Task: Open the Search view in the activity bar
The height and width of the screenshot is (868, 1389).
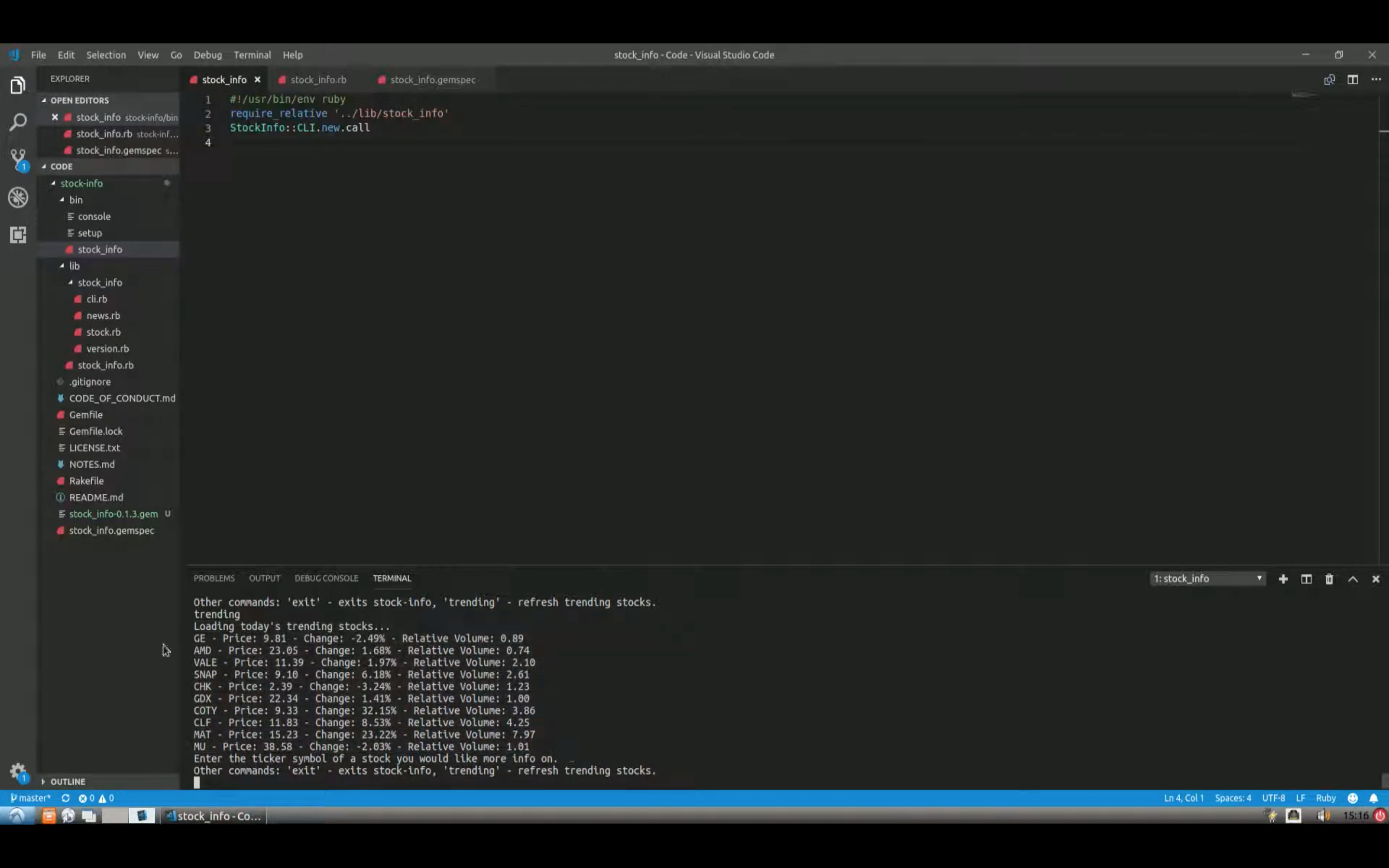Action: point(18,121)
